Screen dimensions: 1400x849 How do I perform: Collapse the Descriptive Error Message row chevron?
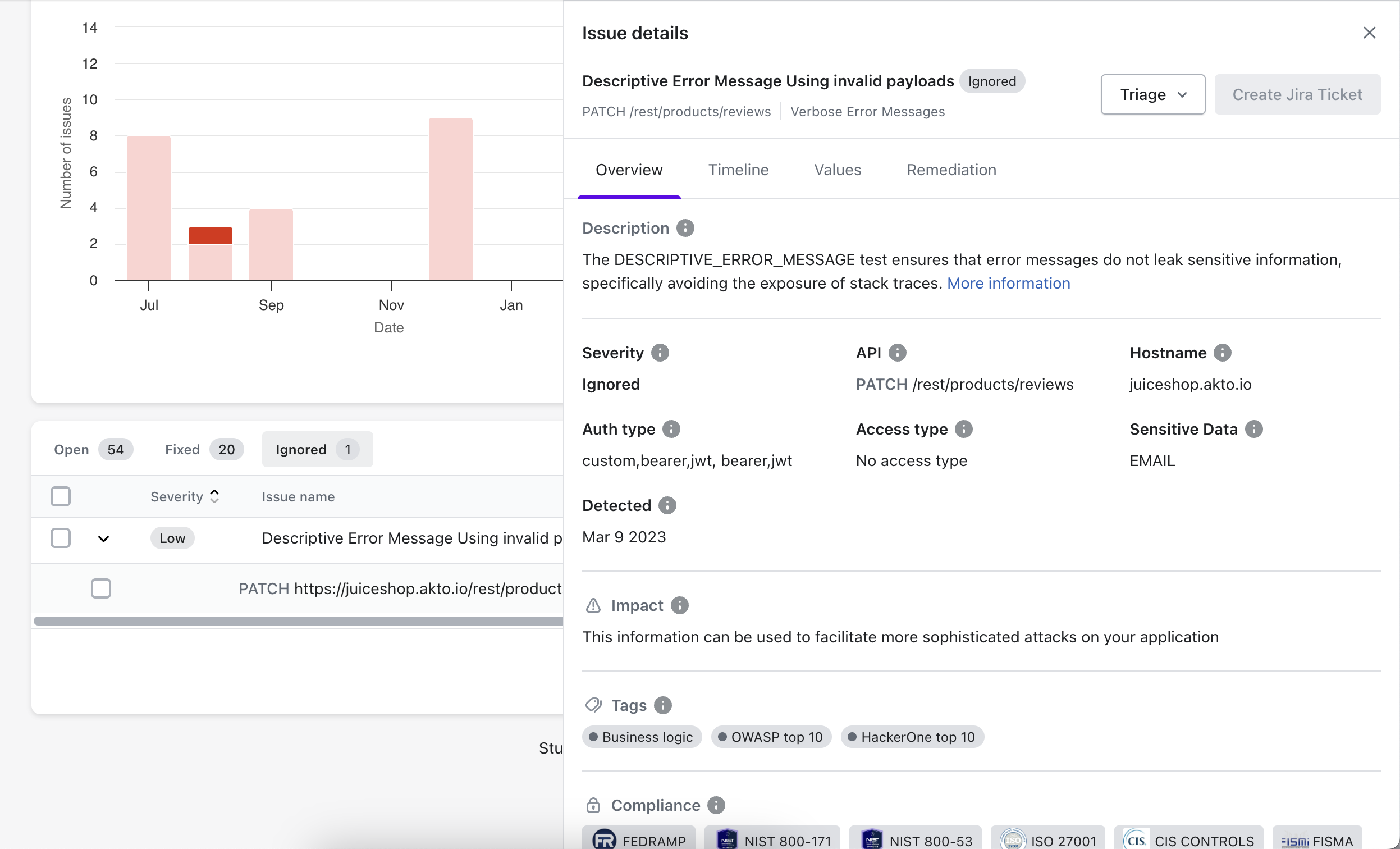(103, 538)
